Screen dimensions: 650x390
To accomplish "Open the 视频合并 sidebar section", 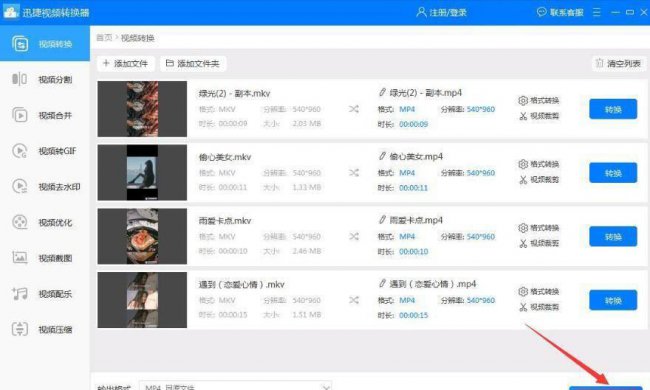I will [44, 115].
